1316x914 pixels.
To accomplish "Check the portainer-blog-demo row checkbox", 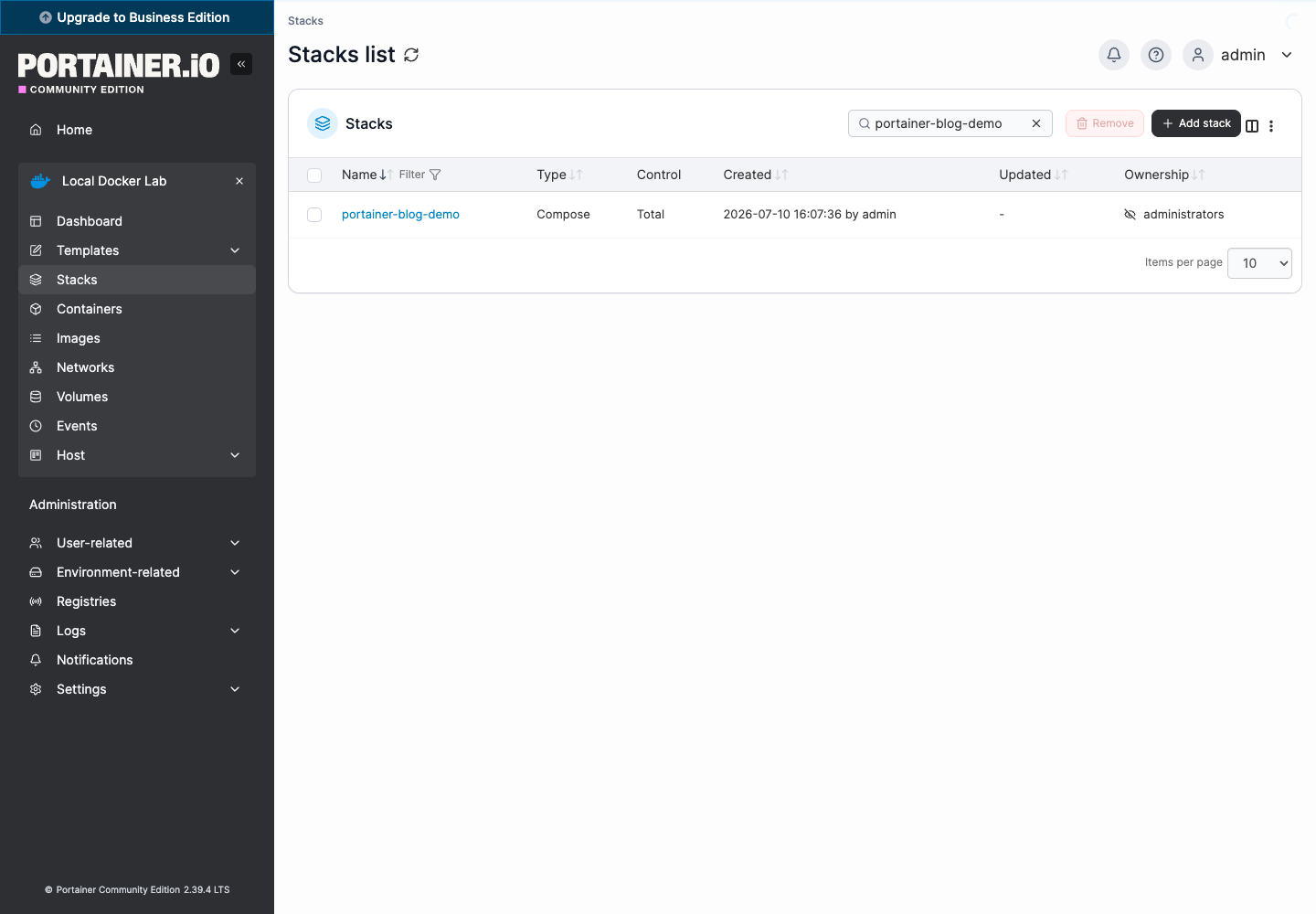I will point(314,215).
